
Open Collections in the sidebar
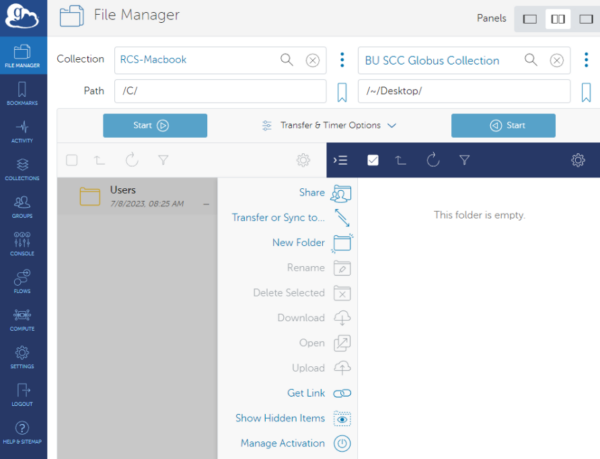click(x=22, y=169)
